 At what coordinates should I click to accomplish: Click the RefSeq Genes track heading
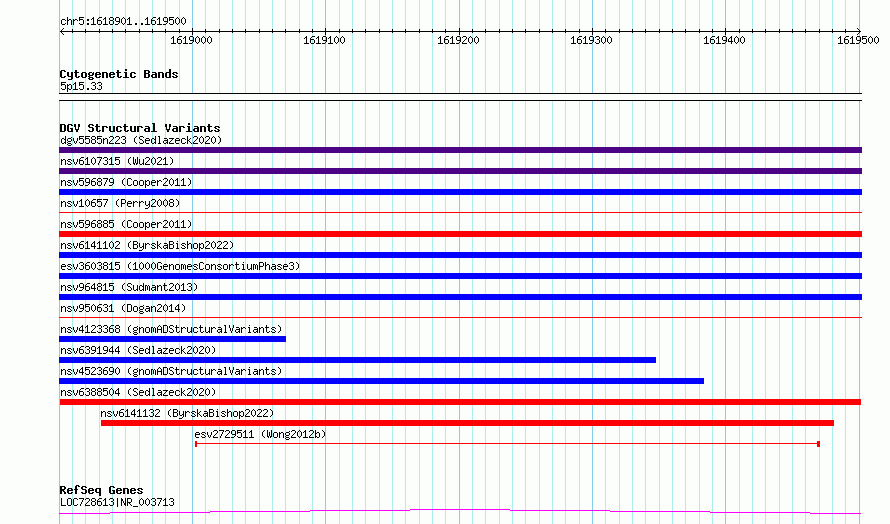pos(102,490)
